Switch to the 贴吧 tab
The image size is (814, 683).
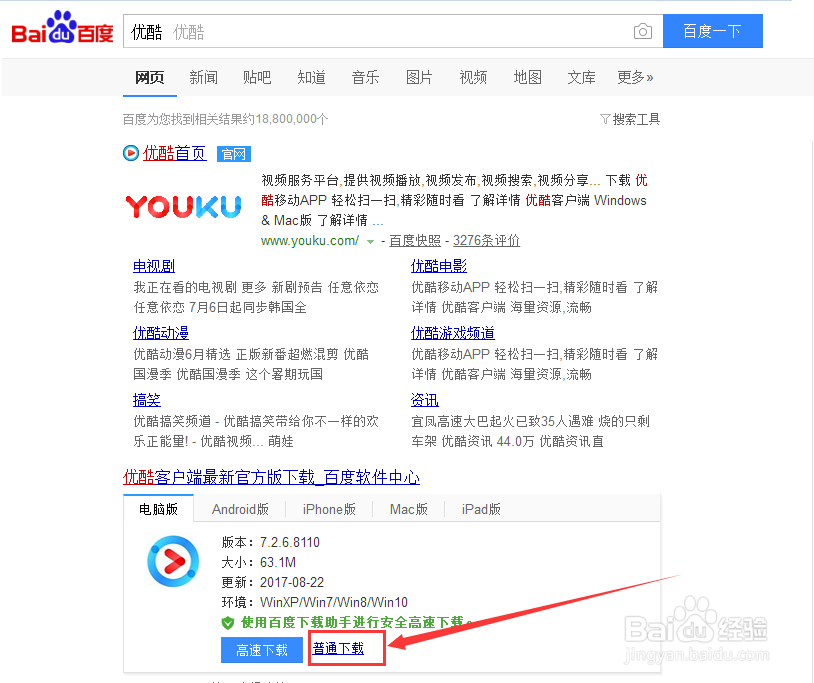click(257, 78)
